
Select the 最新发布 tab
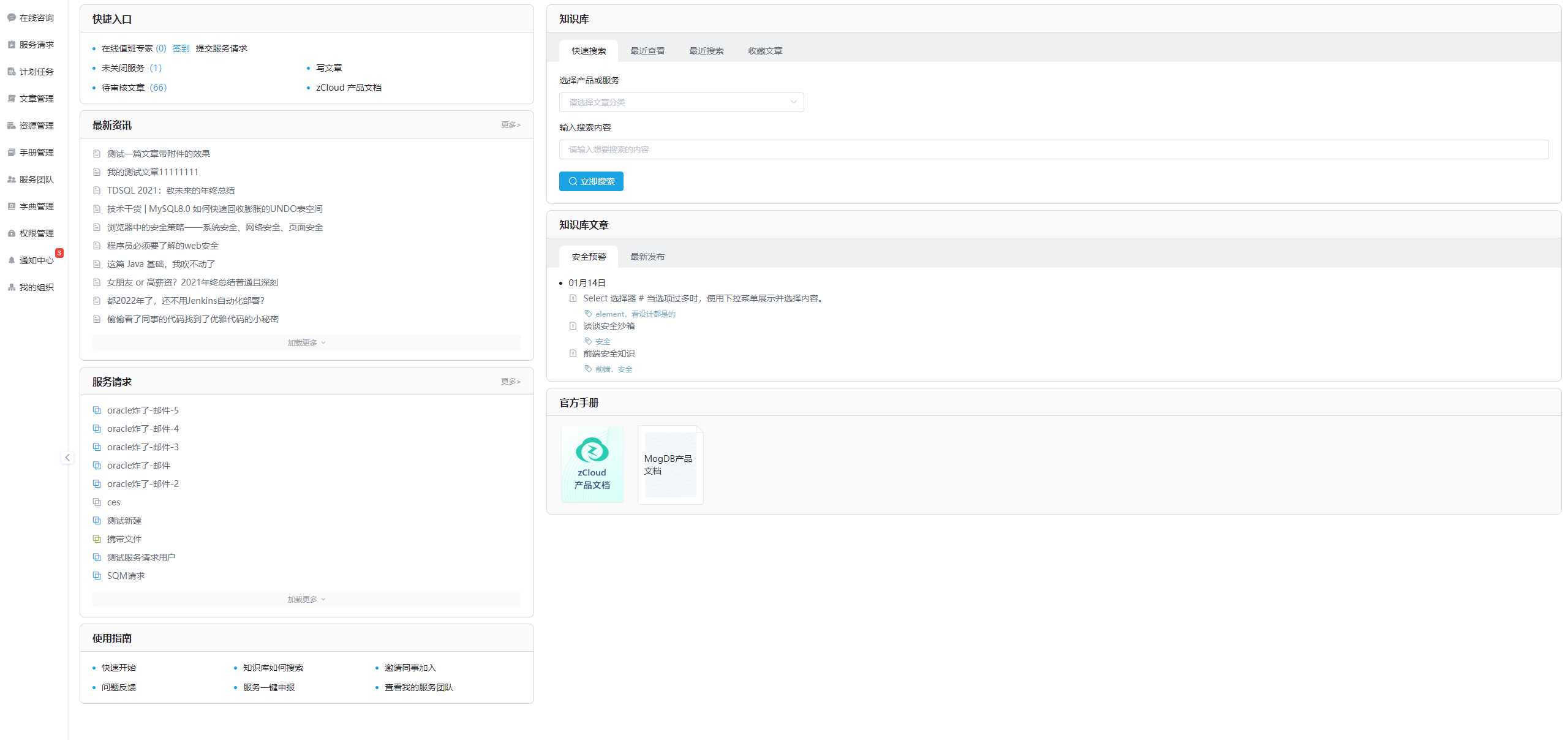647,257
